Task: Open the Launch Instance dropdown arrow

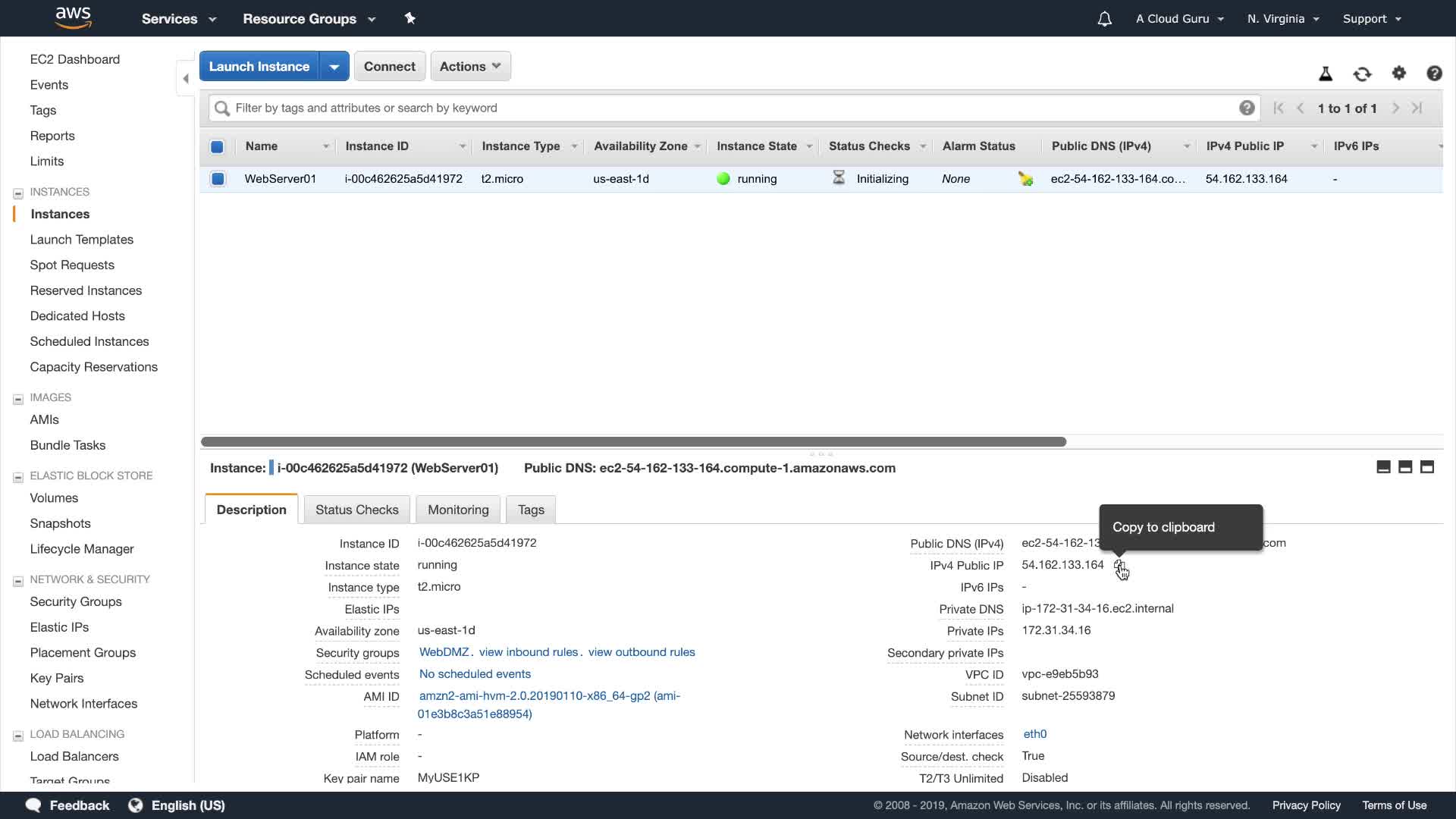Action: click(334, 67)
